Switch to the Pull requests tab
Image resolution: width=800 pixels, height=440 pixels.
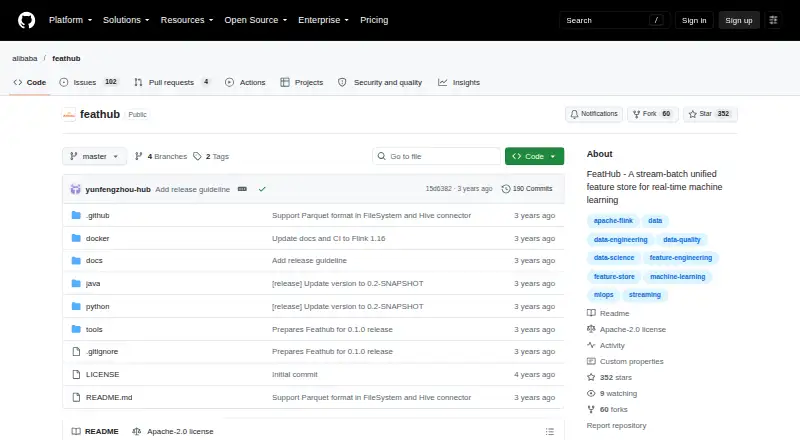pyautogui.click(x=172, y=82)
